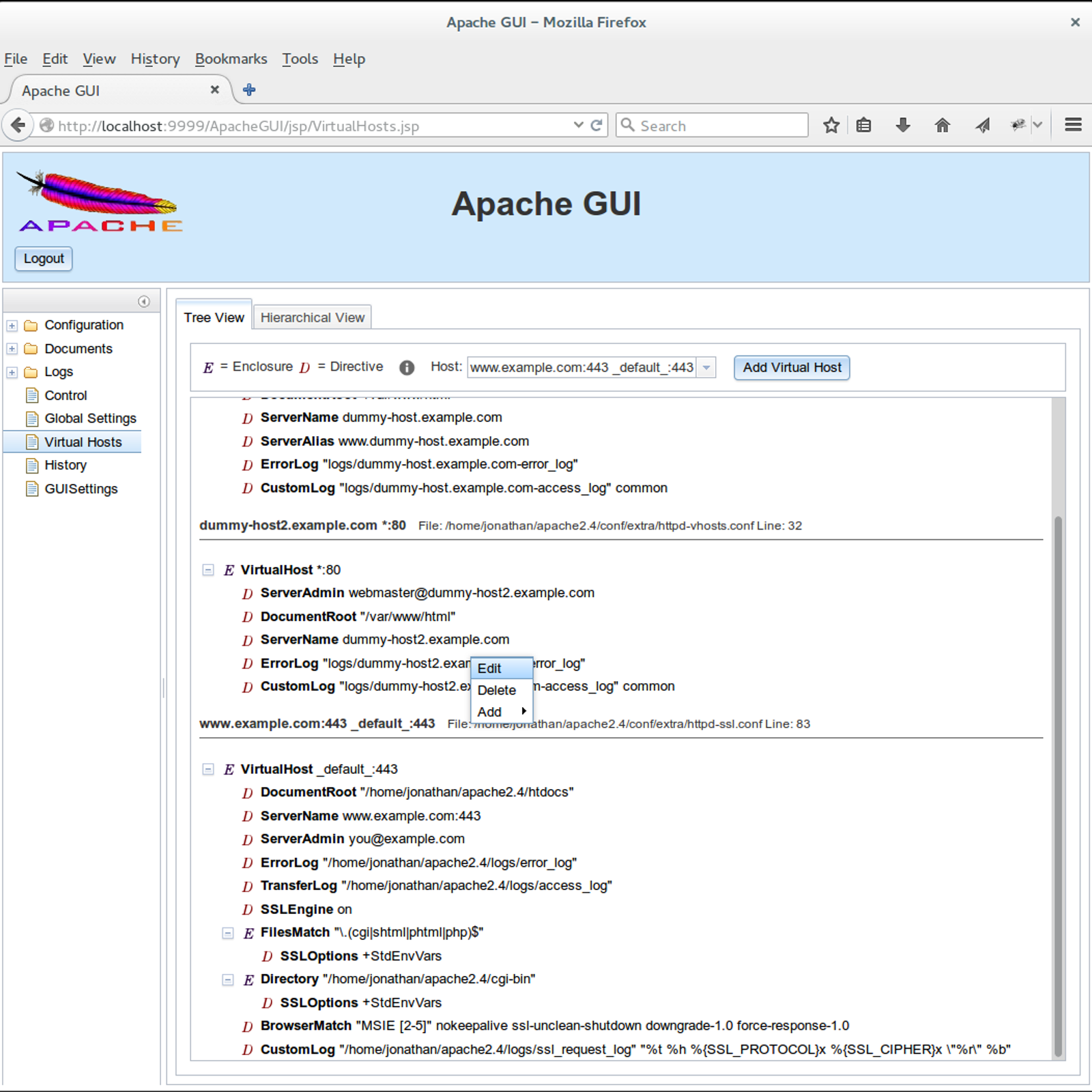Collapse the FilesMatch enclosure
The width and height of the screenshot is (1092, 1092).
pyautogui.click(x=228, y=933)
